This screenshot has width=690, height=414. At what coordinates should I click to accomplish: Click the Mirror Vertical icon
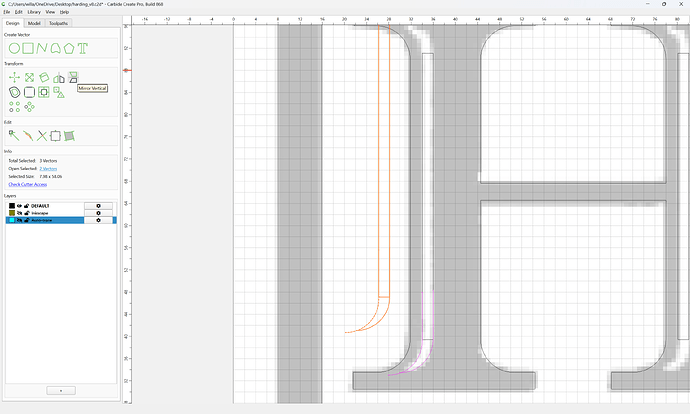tap(73, 77)
